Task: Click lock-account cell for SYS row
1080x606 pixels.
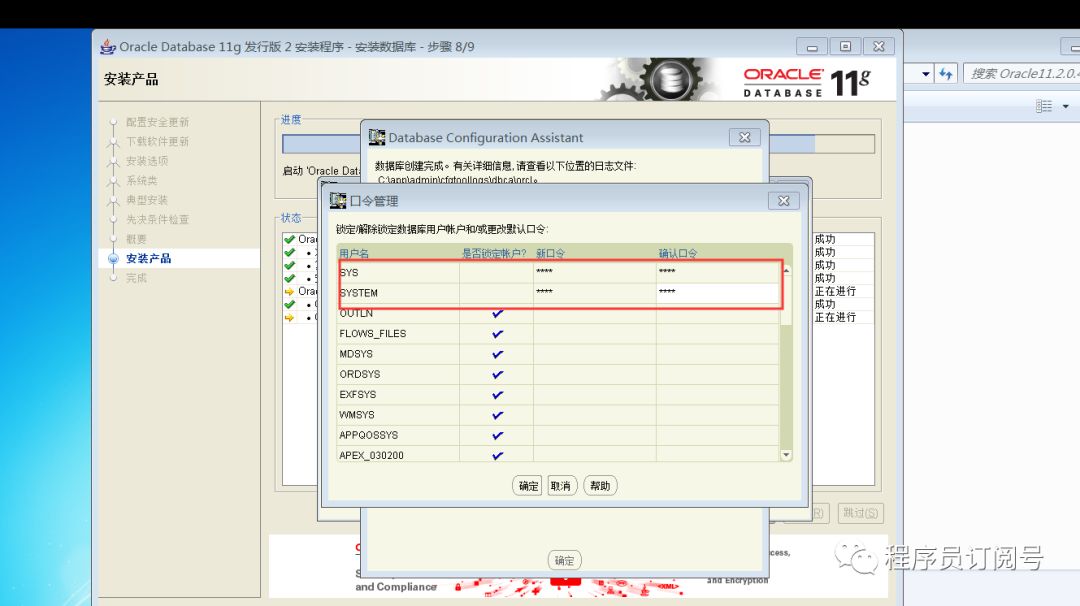Action: (496, 272)
